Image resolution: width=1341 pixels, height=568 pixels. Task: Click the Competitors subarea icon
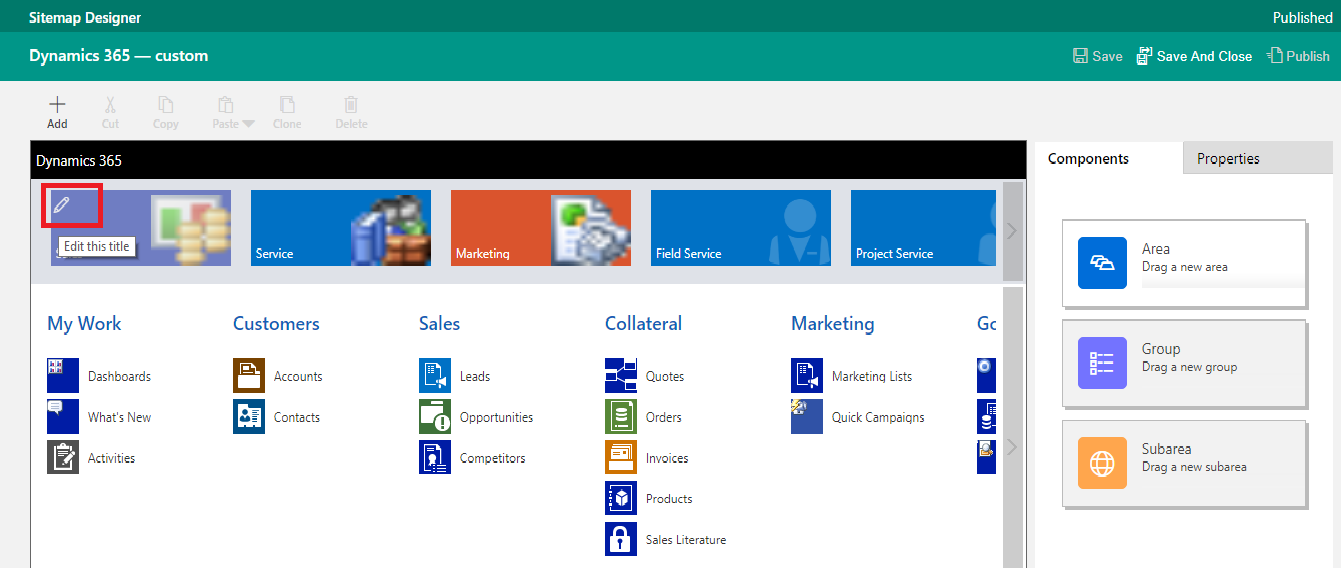tap(435, 458)
